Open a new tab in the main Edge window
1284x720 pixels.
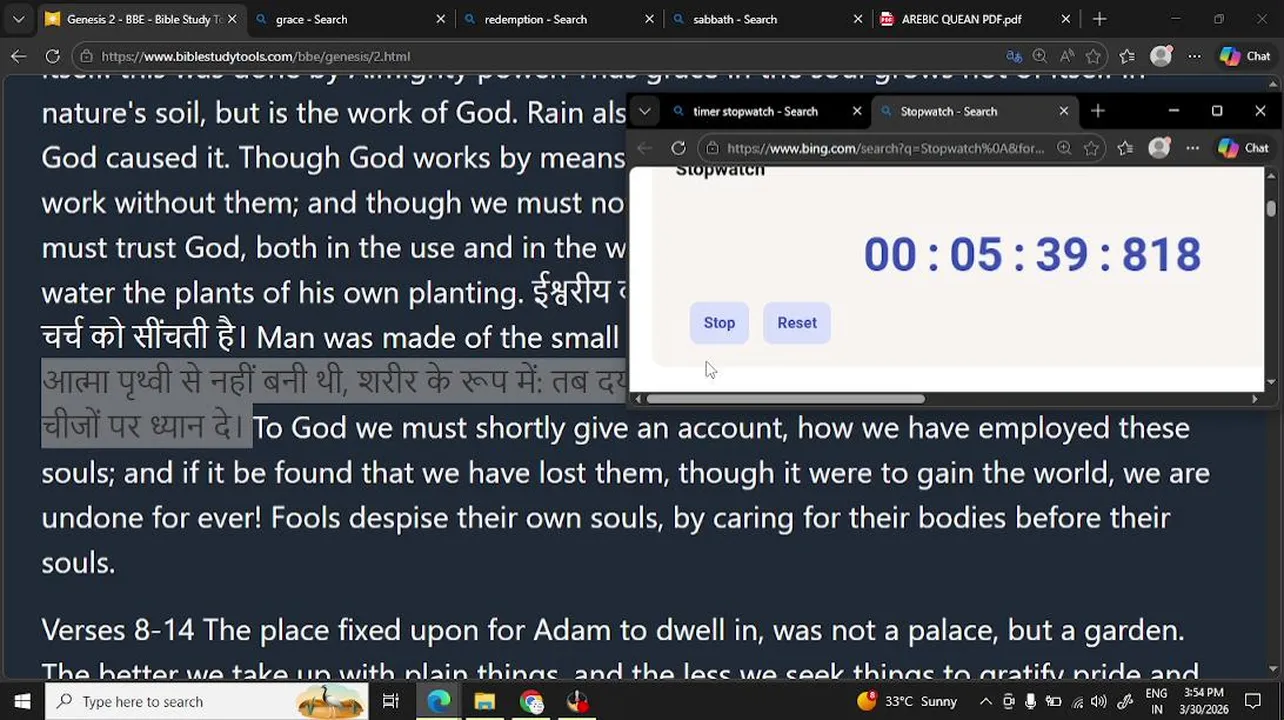(x=1099, y=19)
